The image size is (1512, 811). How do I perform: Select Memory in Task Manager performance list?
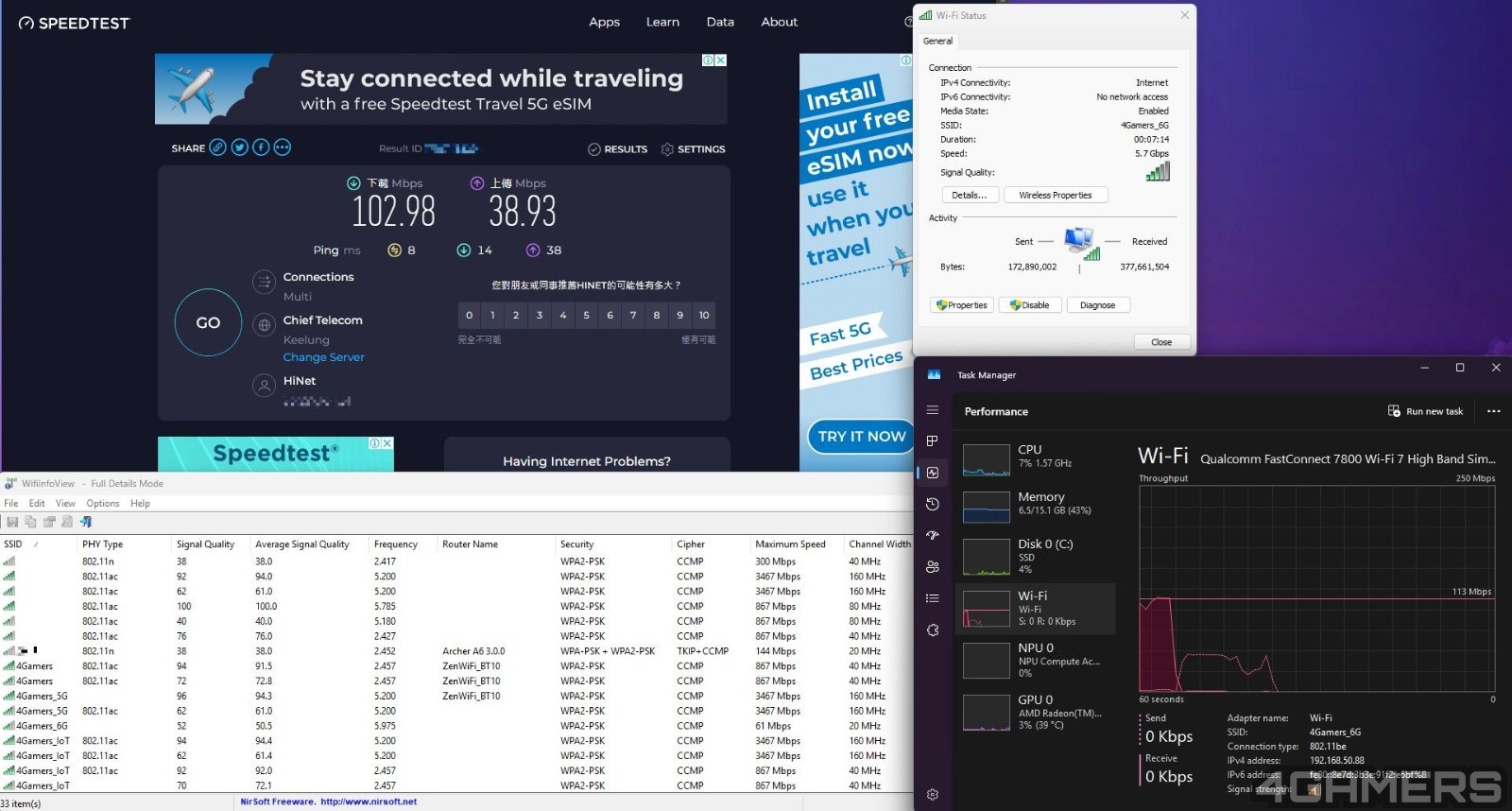click(x=1037, y=506)
